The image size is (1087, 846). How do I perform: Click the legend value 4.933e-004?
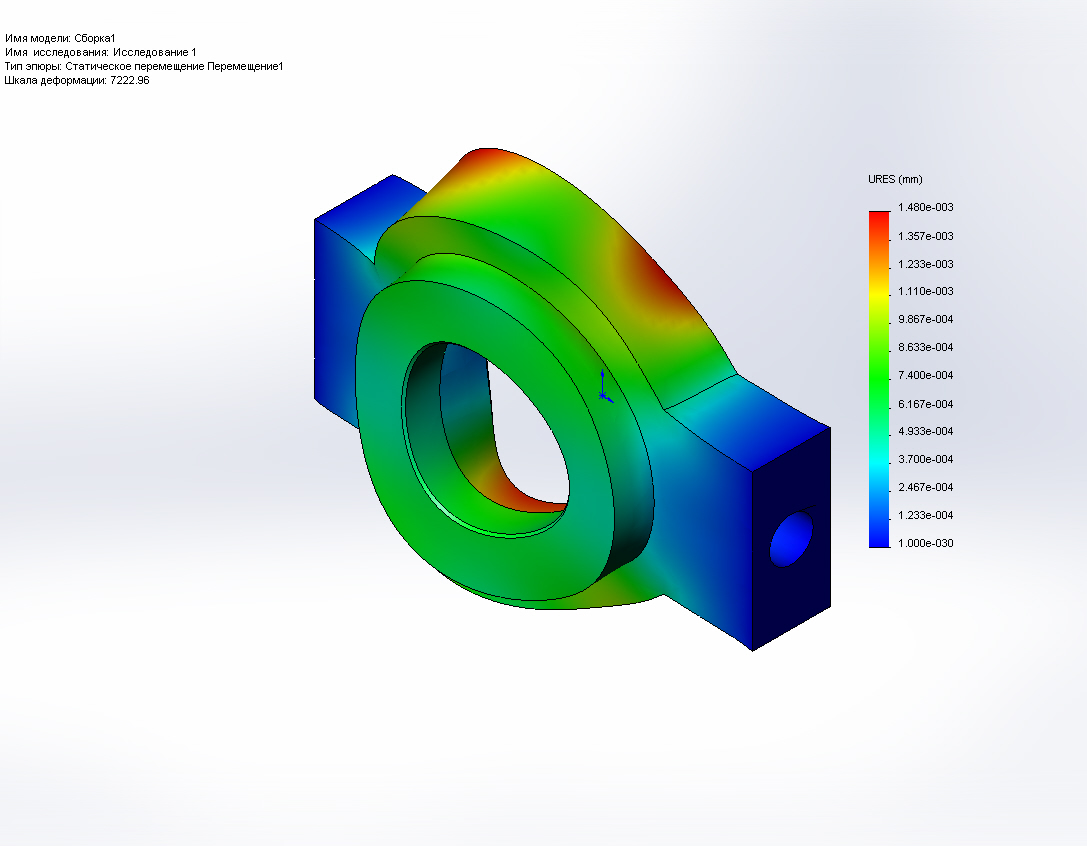(x=925, y=431)
